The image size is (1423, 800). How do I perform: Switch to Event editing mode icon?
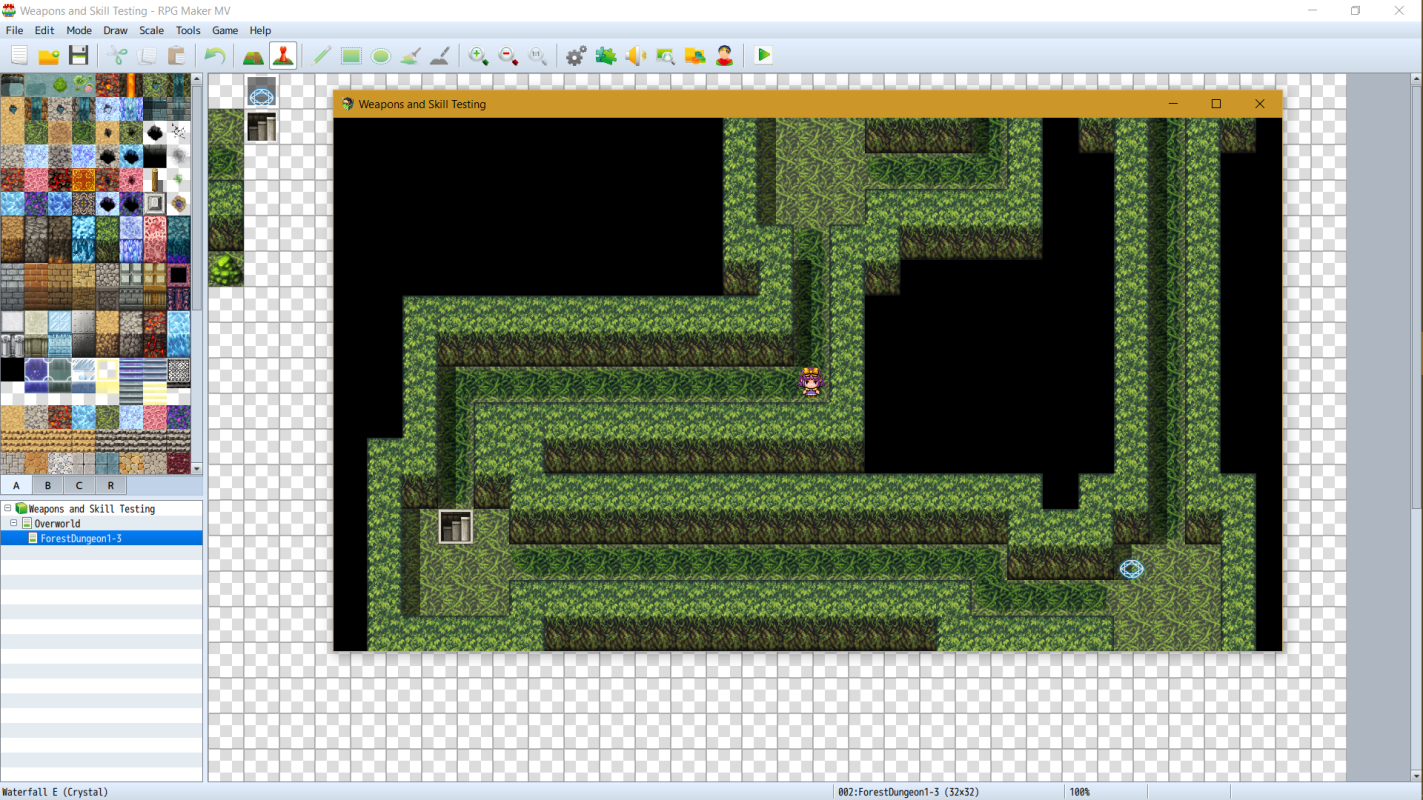click(283, 56)
